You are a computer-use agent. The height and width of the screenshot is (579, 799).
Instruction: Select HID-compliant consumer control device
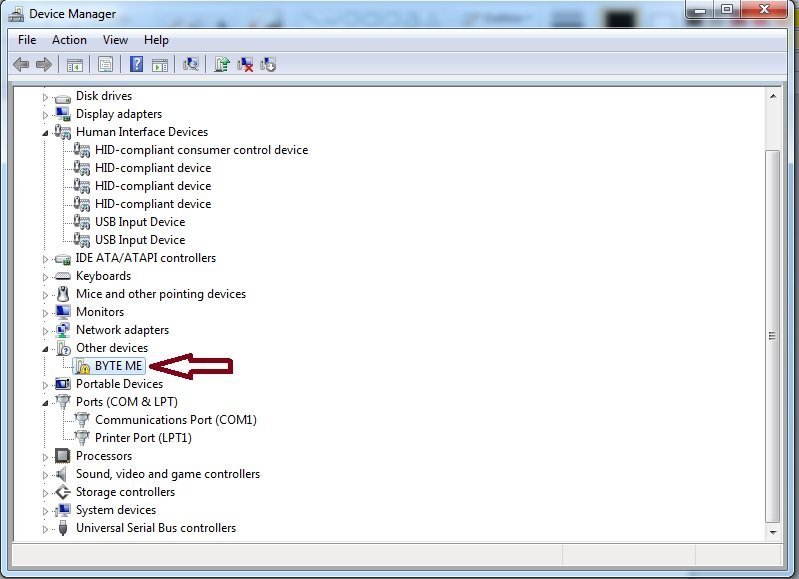coord(201,150)
